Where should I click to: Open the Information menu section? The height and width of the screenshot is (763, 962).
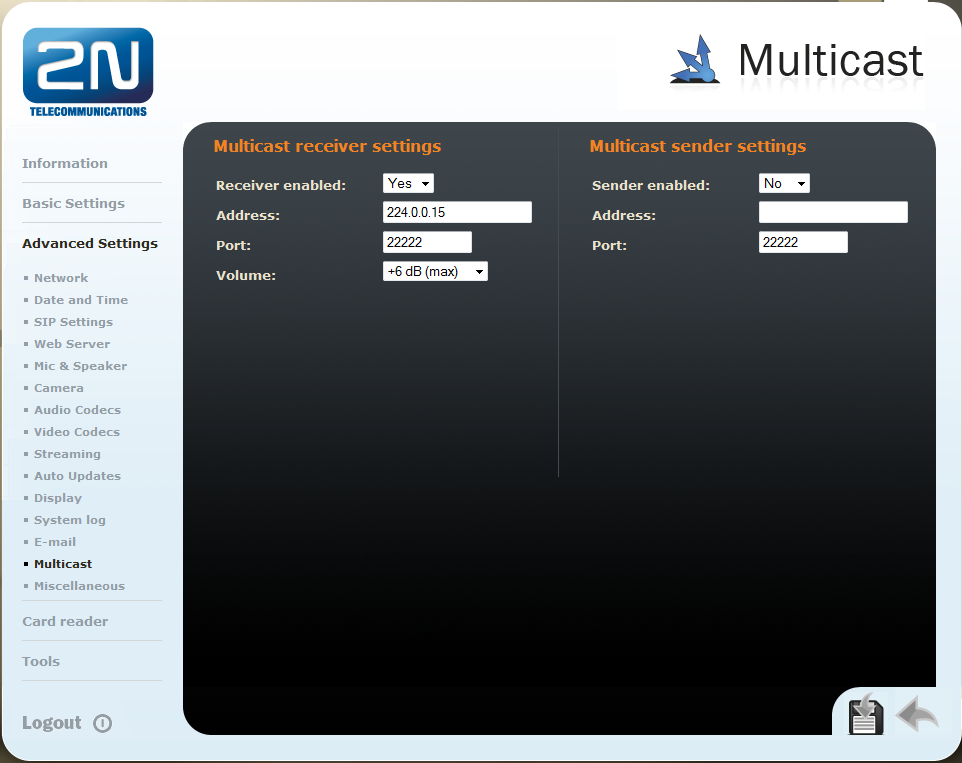click(65, 163)
